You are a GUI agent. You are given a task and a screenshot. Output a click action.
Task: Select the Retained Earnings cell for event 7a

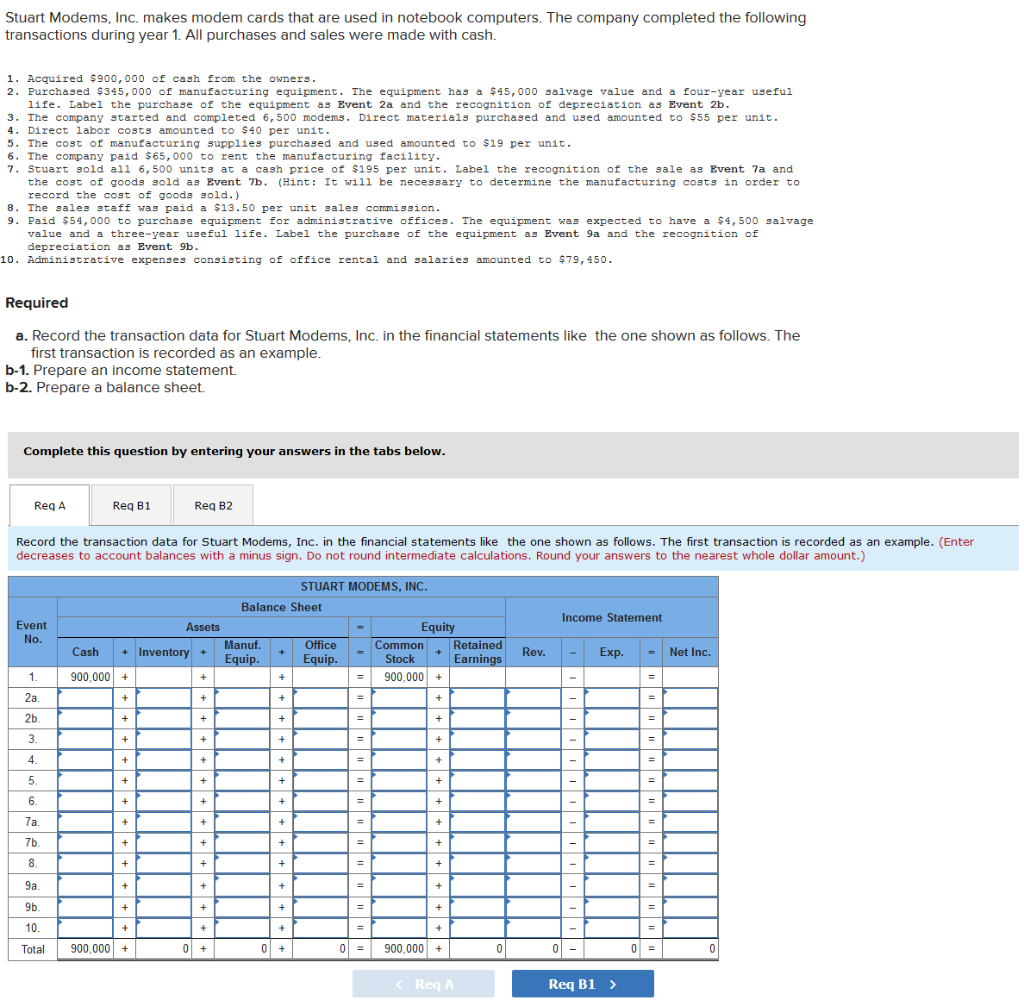point(477,822)
